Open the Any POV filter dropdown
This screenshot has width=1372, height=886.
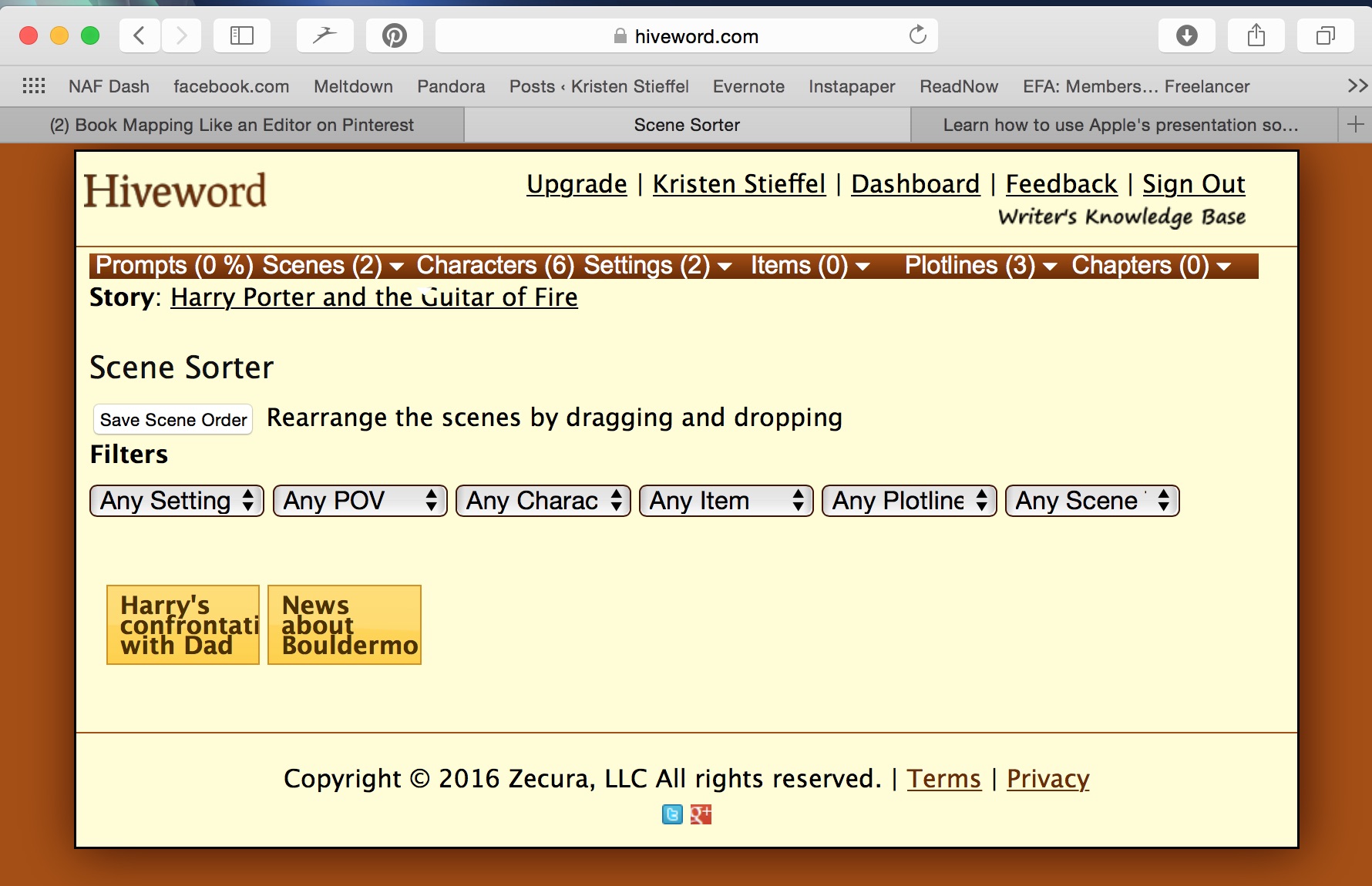pos(360,501)
